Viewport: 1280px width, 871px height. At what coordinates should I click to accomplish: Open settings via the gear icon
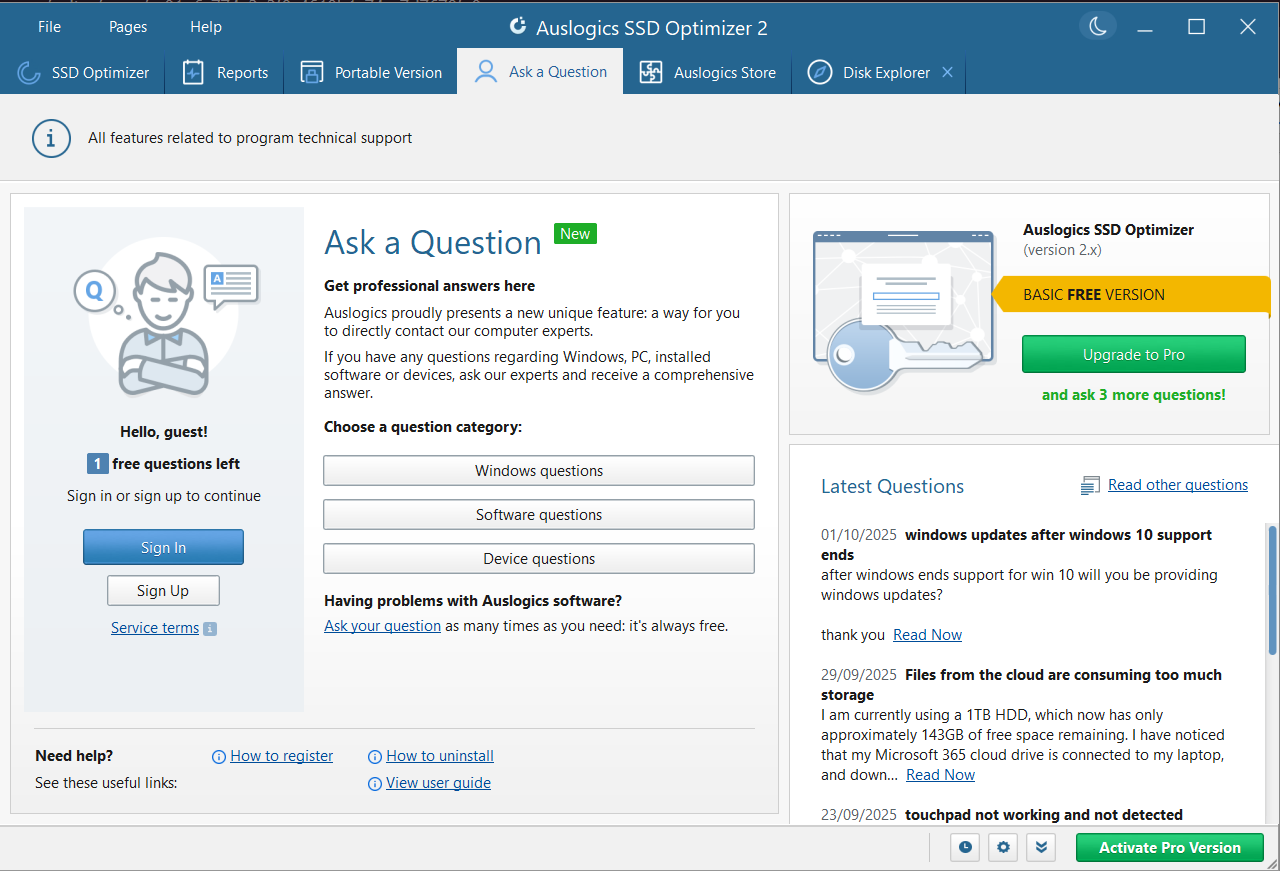pos(1002,847)
